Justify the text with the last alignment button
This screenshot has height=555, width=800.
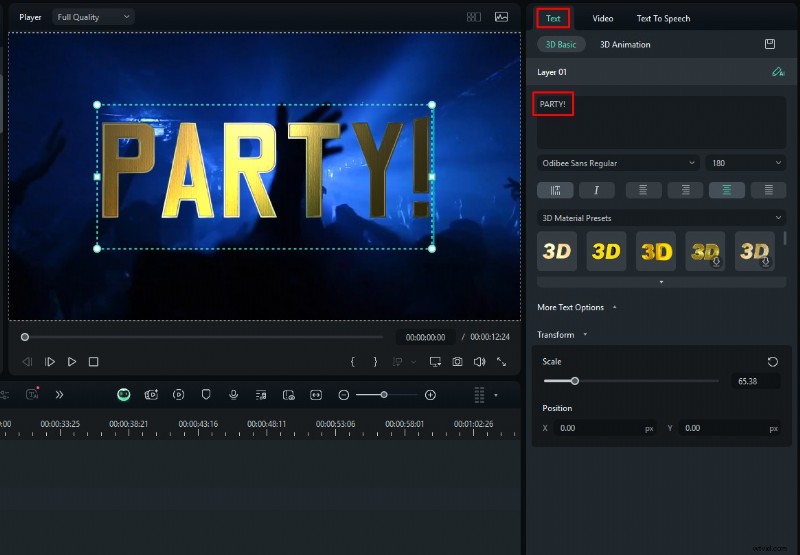(x=768, y=190)
